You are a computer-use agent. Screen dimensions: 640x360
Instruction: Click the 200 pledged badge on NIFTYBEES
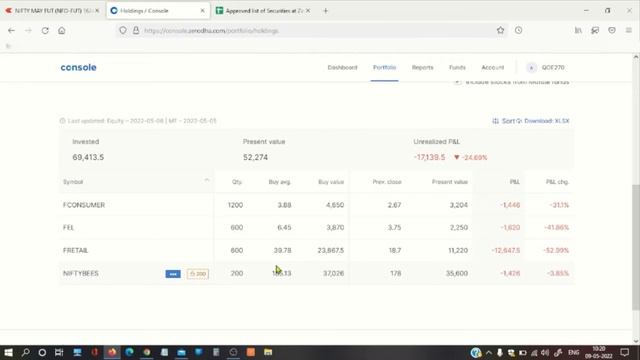point(198,274)
